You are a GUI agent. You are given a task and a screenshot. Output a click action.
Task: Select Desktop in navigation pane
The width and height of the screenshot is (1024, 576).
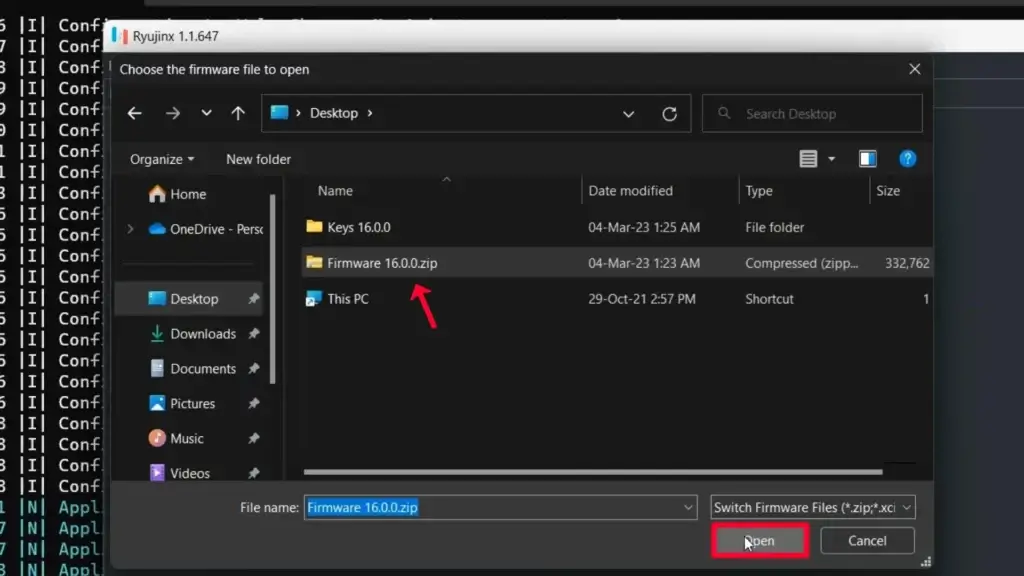(189, 298)
